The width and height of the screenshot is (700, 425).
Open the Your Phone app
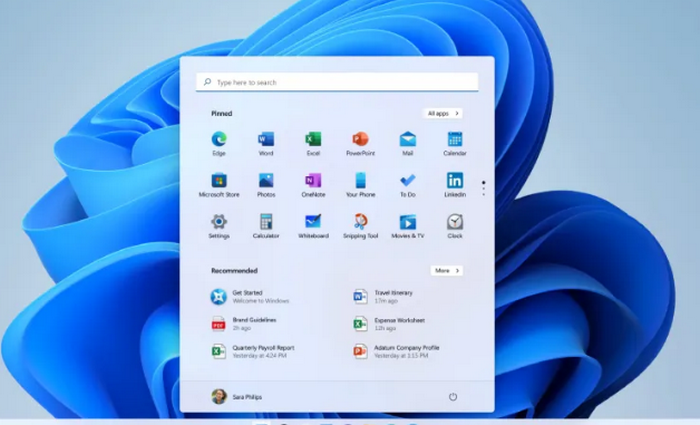360,185
